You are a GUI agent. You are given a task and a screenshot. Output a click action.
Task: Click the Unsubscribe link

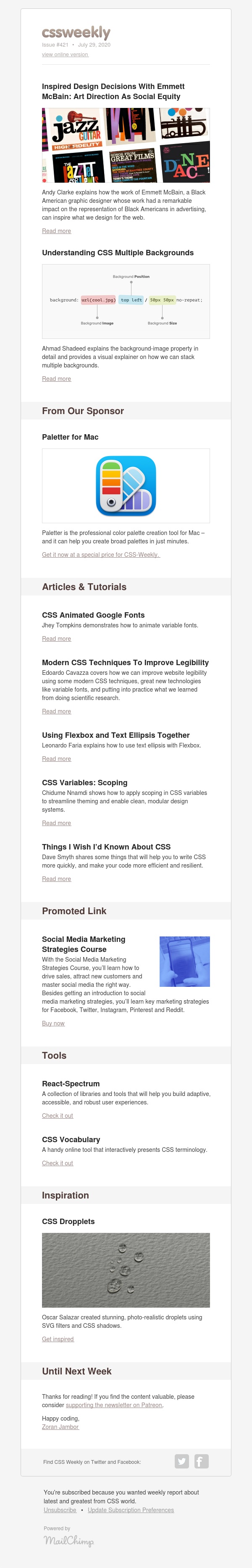click(x=60, y=1510)
